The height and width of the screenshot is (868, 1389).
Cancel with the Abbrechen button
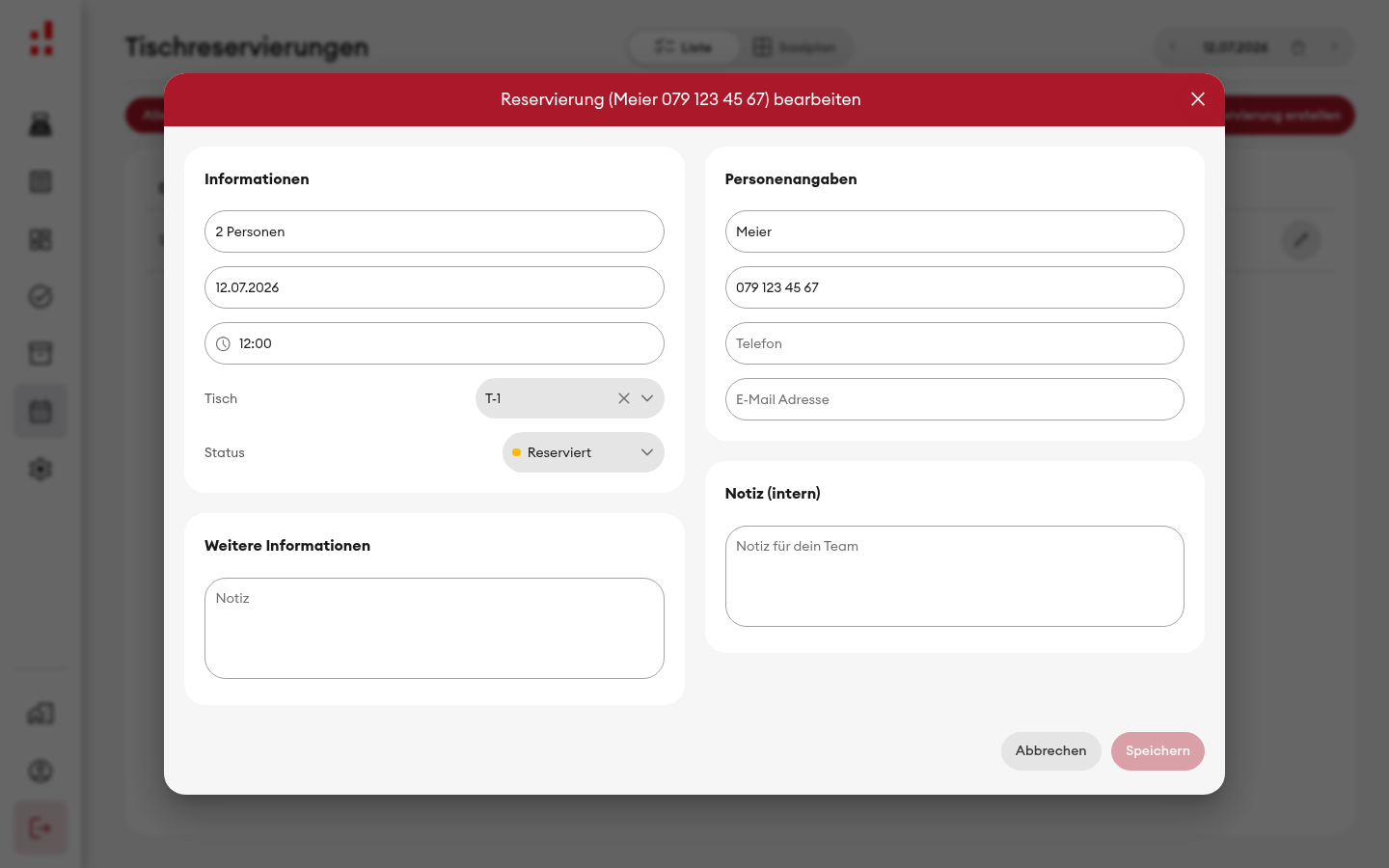click(x=1051, y=751)
